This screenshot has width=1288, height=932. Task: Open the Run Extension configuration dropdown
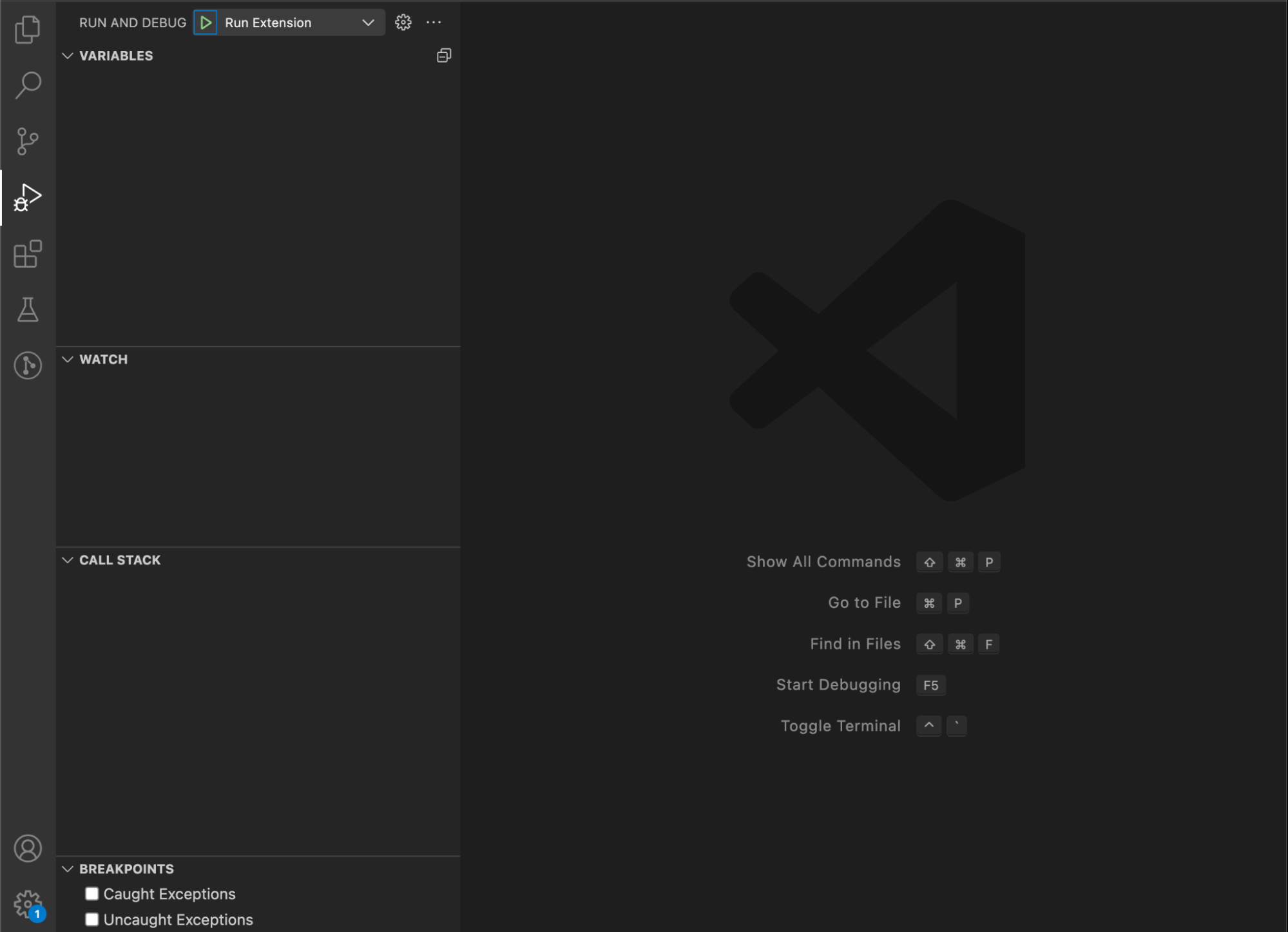pyautogui.click(x=368, y=23)
